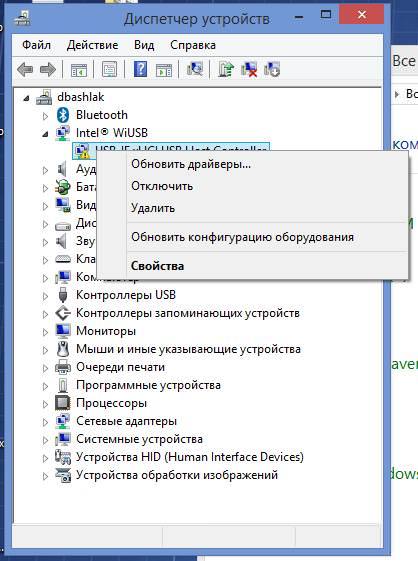Image resolution: width=418 pixels, height=561 pixels.
Task: Select the root node dbashlak
Action: (81, 97)
